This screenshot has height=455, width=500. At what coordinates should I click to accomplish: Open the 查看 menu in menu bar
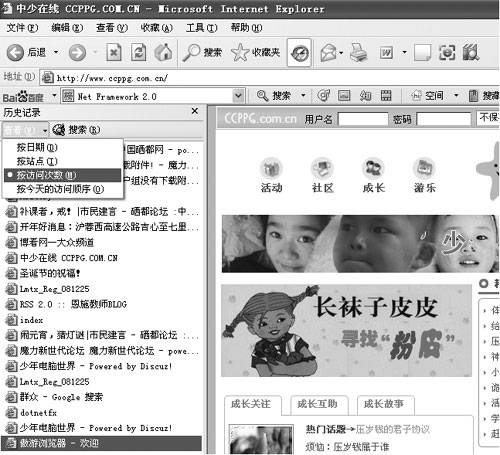point(111,28)
